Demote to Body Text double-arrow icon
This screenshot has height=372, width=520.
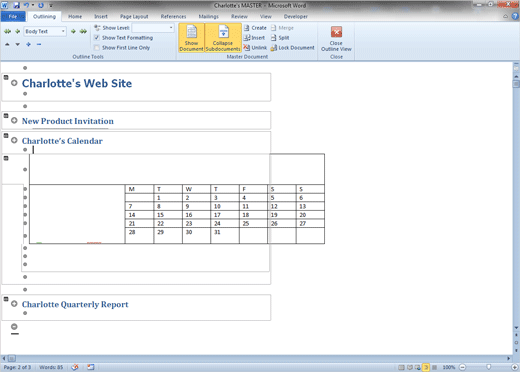83,31
